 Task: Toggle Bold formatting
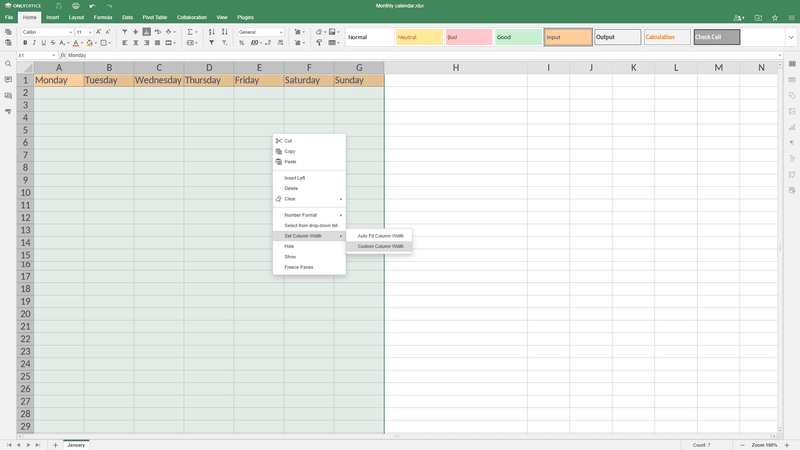25,43
